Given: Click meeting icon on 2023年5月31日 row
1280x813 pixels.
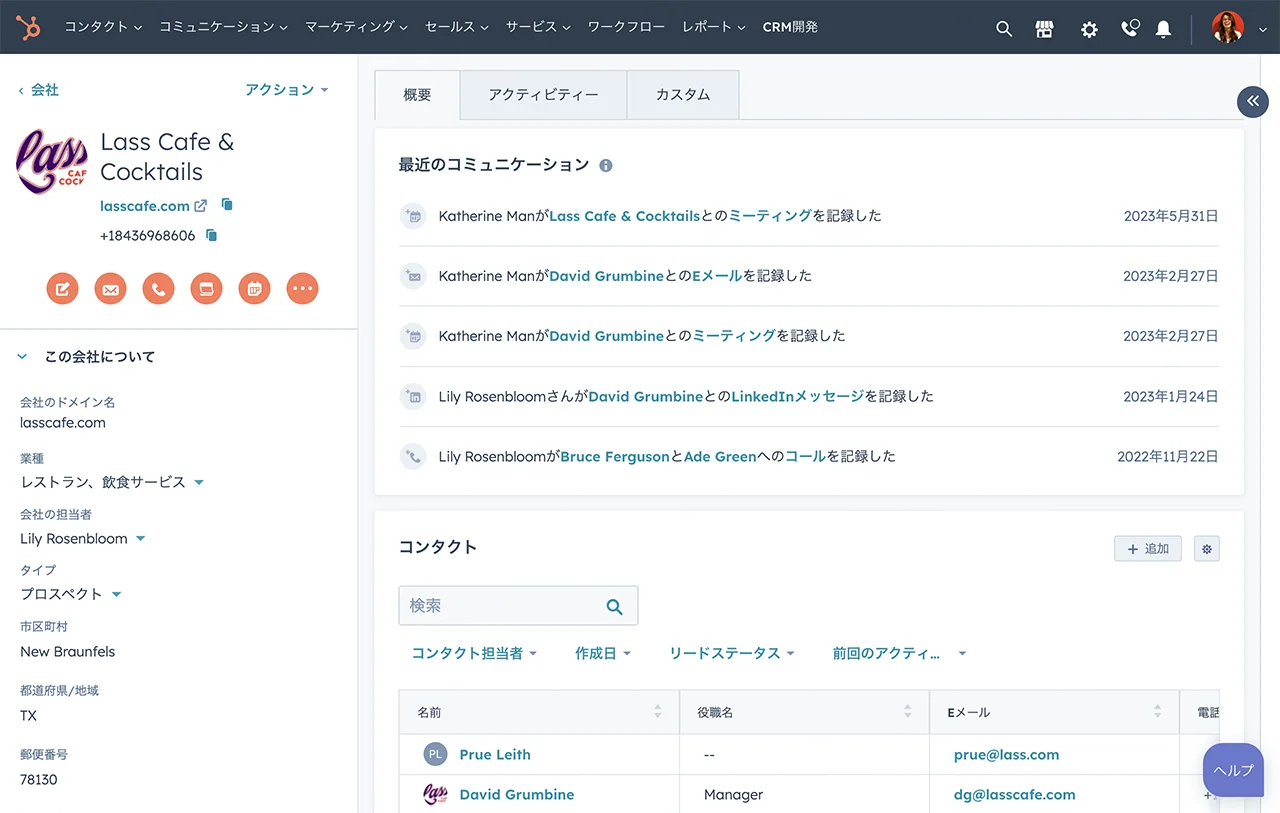Looking at the screenshot, I should click(x=413, y=216).
